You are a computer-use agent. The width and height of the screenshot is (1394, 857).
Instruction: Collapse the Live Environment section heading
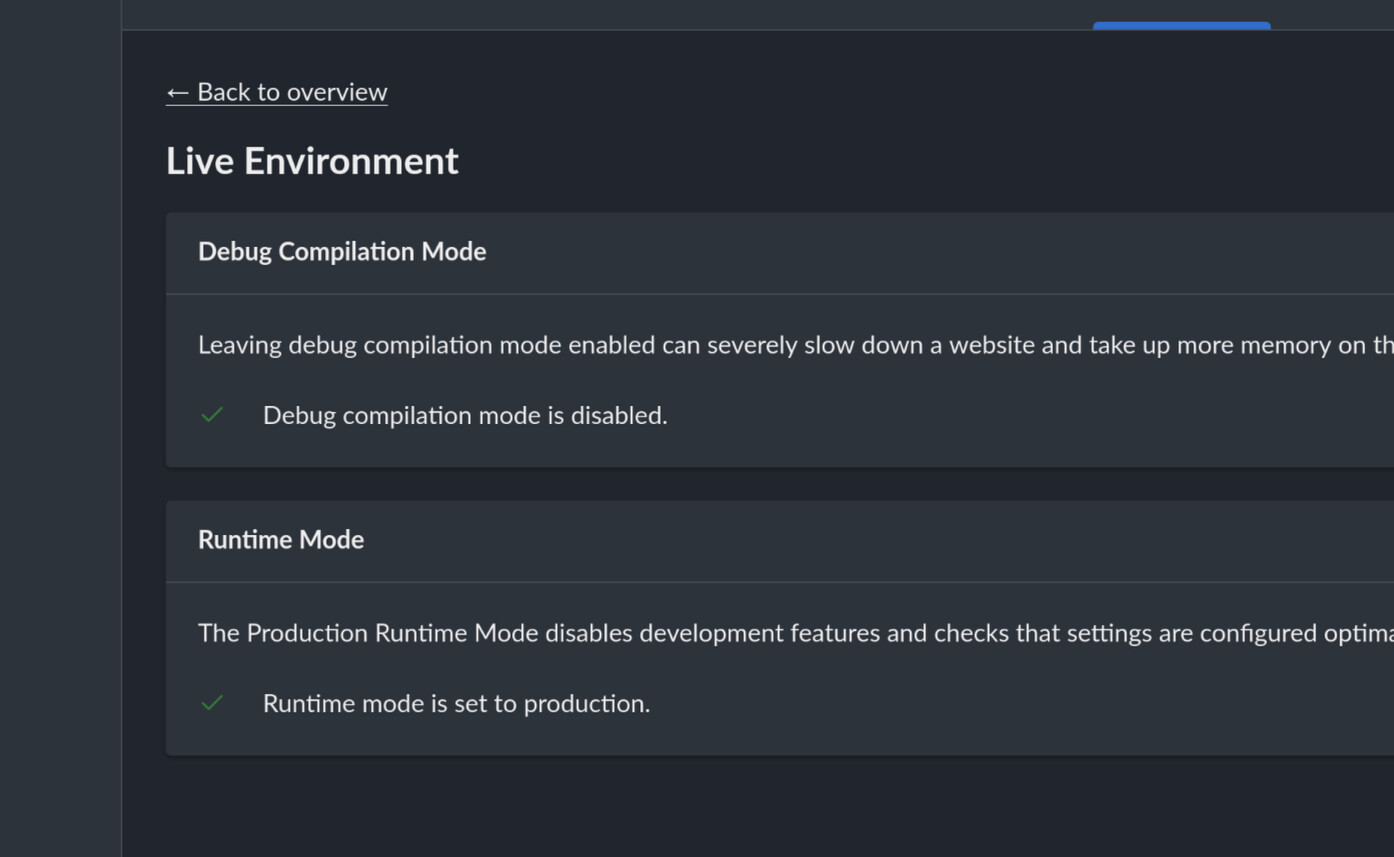pyautogui.click(x=311, y=160)
